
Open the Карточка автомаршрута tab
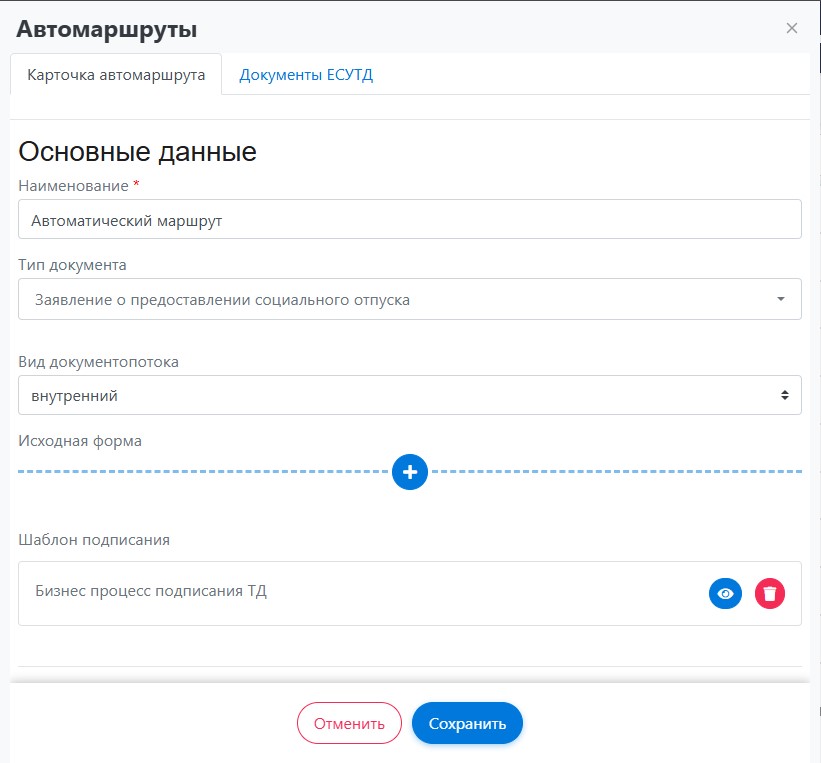[x=116, y=75]
